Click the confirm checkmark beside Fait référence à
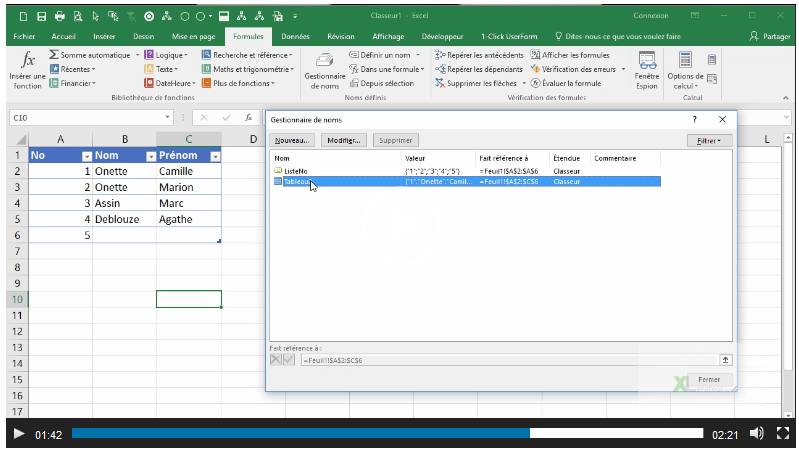 click(x=288, y=360)
